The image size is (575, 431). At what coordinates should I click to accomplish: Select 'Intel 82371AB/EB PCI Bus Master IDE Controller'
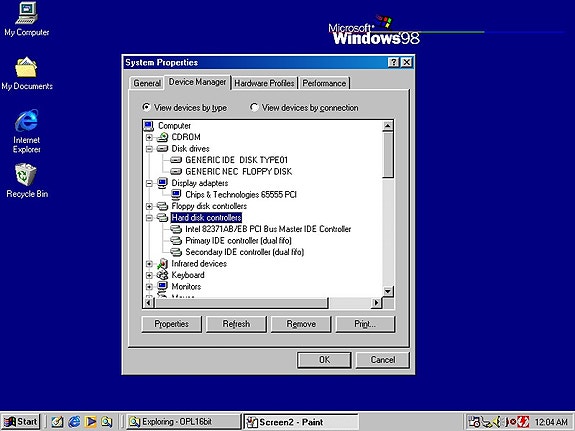click(268, 229)
